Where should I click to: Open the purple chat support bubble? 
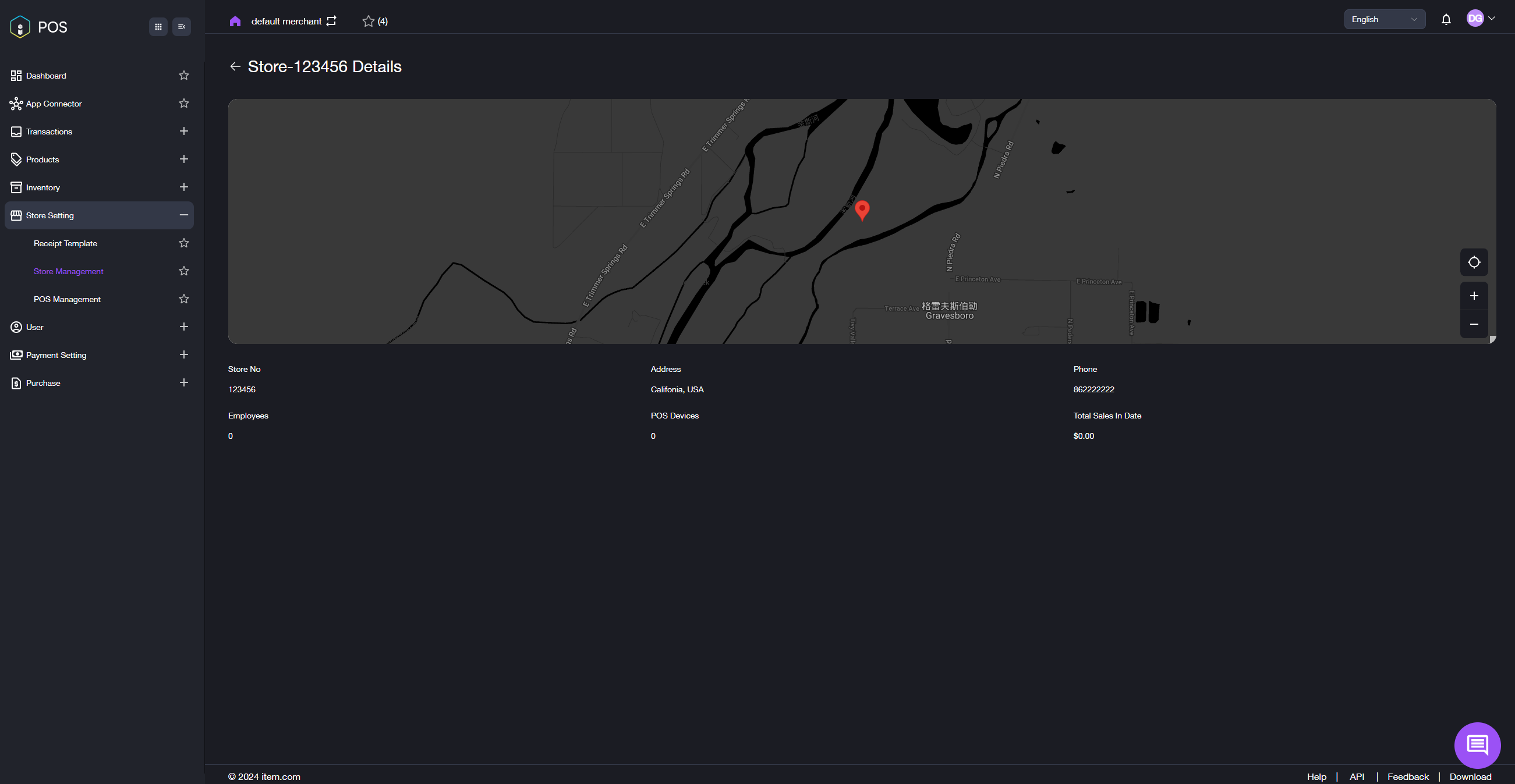pos(1477,744)
